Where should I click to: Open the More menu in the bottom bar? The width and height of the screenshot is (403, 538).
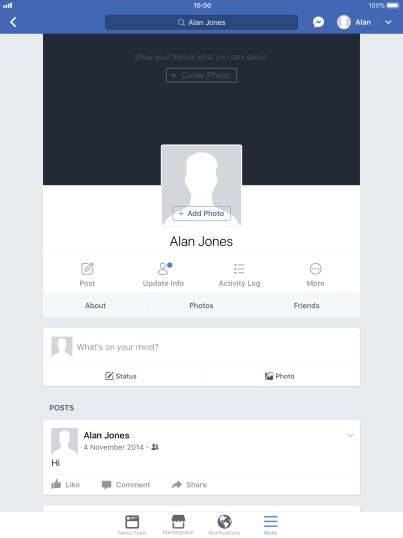click(270, 525)
